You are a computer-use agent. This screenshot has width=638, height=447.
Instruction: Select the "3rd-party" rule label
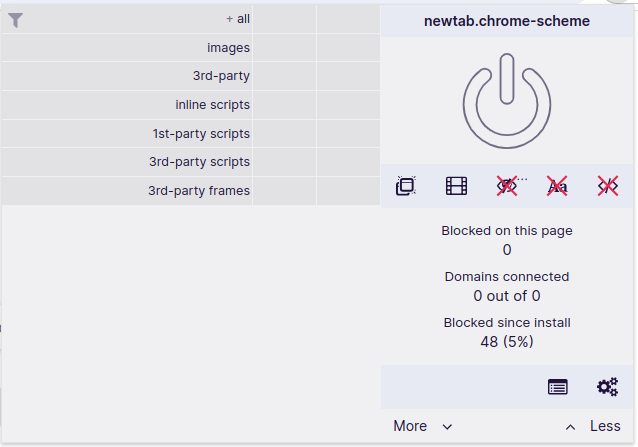(x=221, y=76)
